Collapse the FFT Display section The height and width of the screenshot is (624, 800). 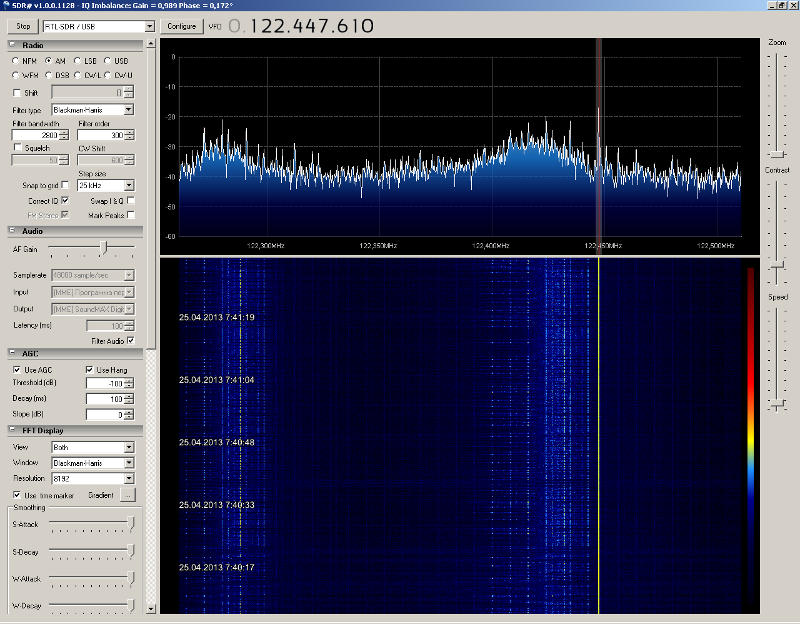(12, 431)
